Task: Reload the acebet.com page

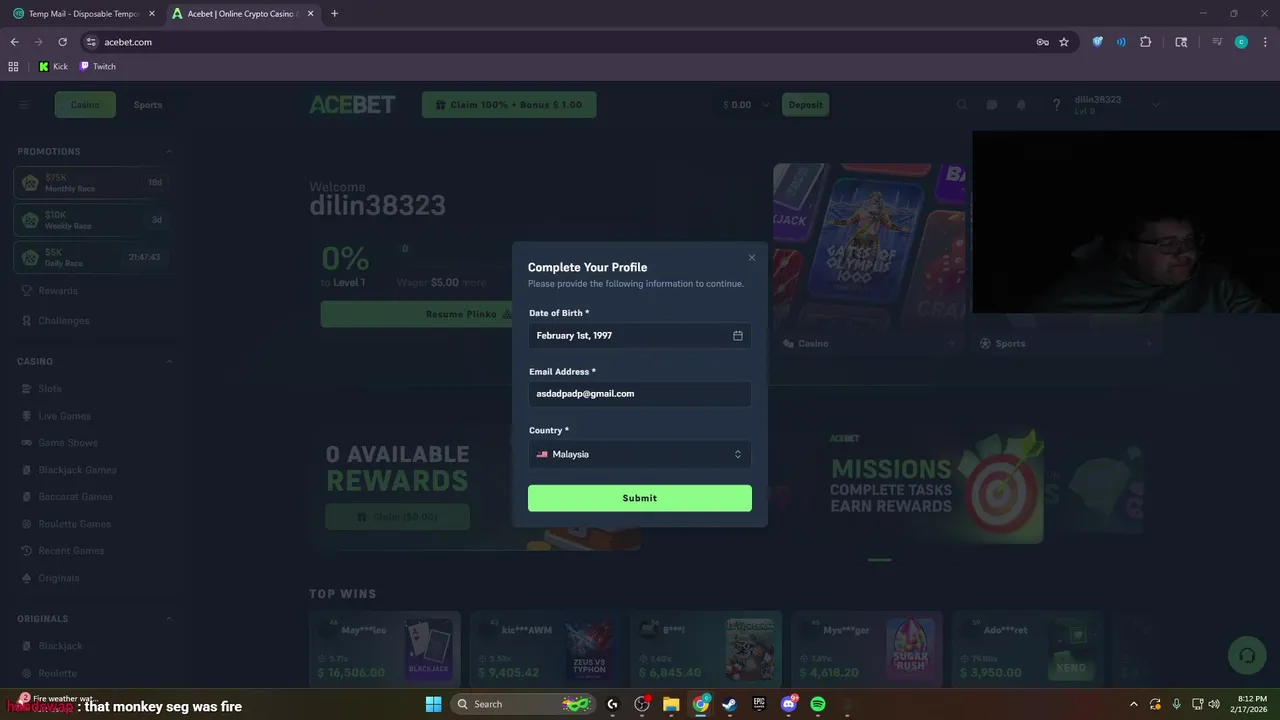Action: point(62,42)
